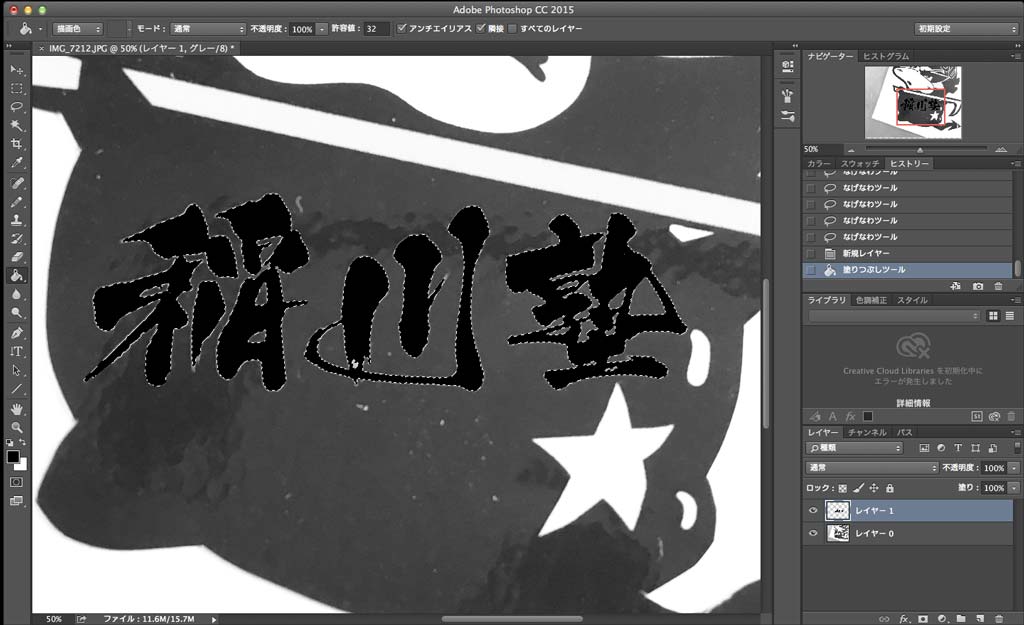Switch to the ヒストグラム tab
This screenshot has width=1024, height=625.
(x=886, y=56)
